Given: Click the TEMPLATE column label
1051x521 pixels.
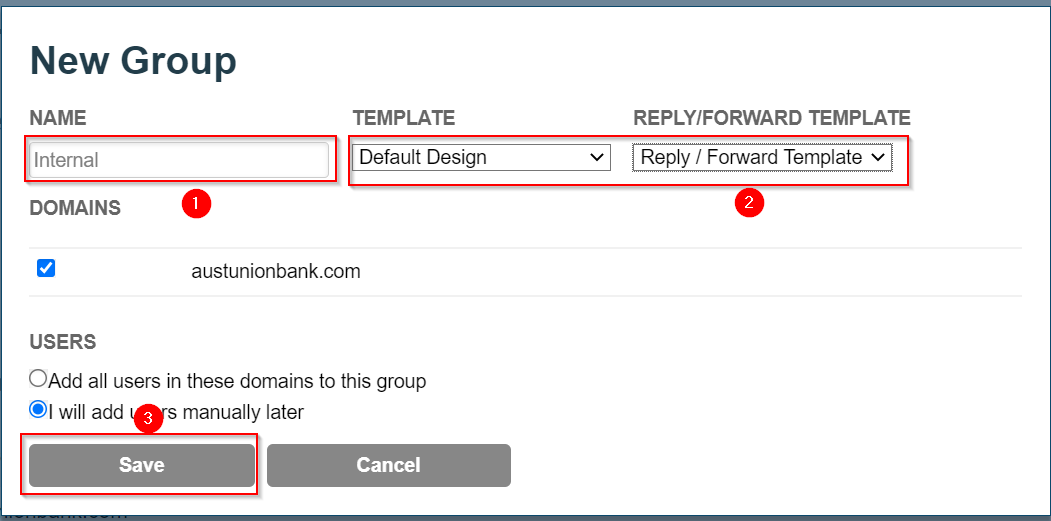Looking at the screenshot, I should (403, 118).
